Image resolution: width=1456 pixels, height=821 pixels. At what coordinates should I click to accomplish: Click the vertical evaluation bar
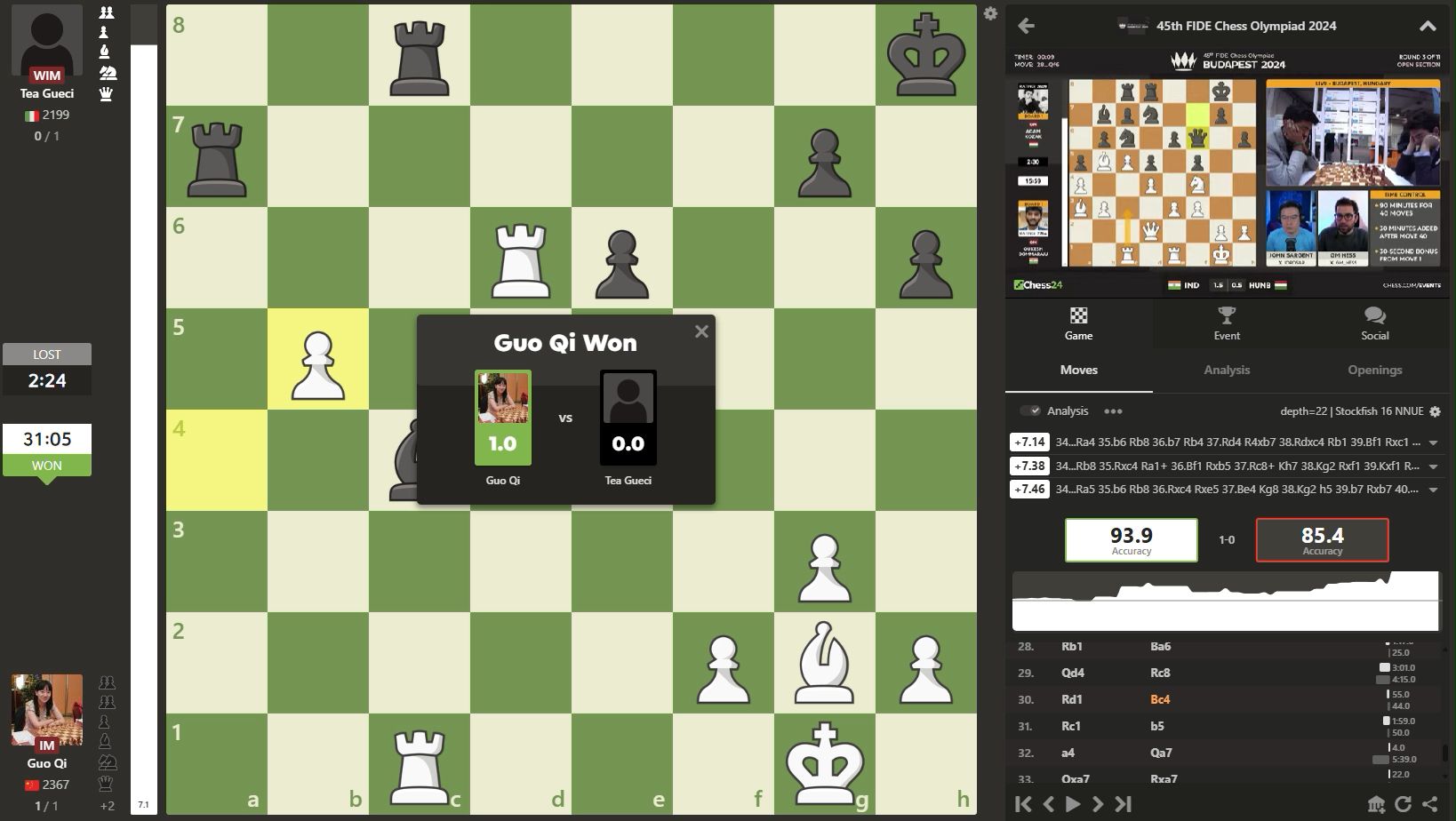(x=143, y=410)
